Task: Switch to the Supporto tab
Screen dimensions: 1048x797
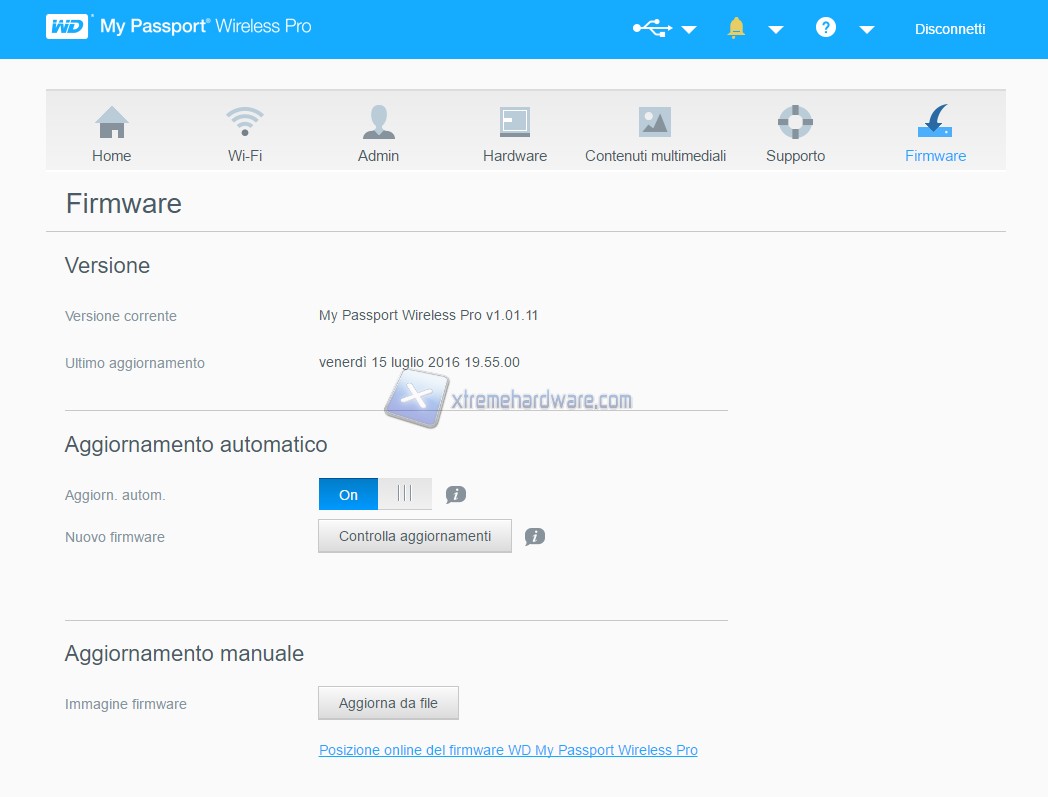Action: (x=795, y=134)
